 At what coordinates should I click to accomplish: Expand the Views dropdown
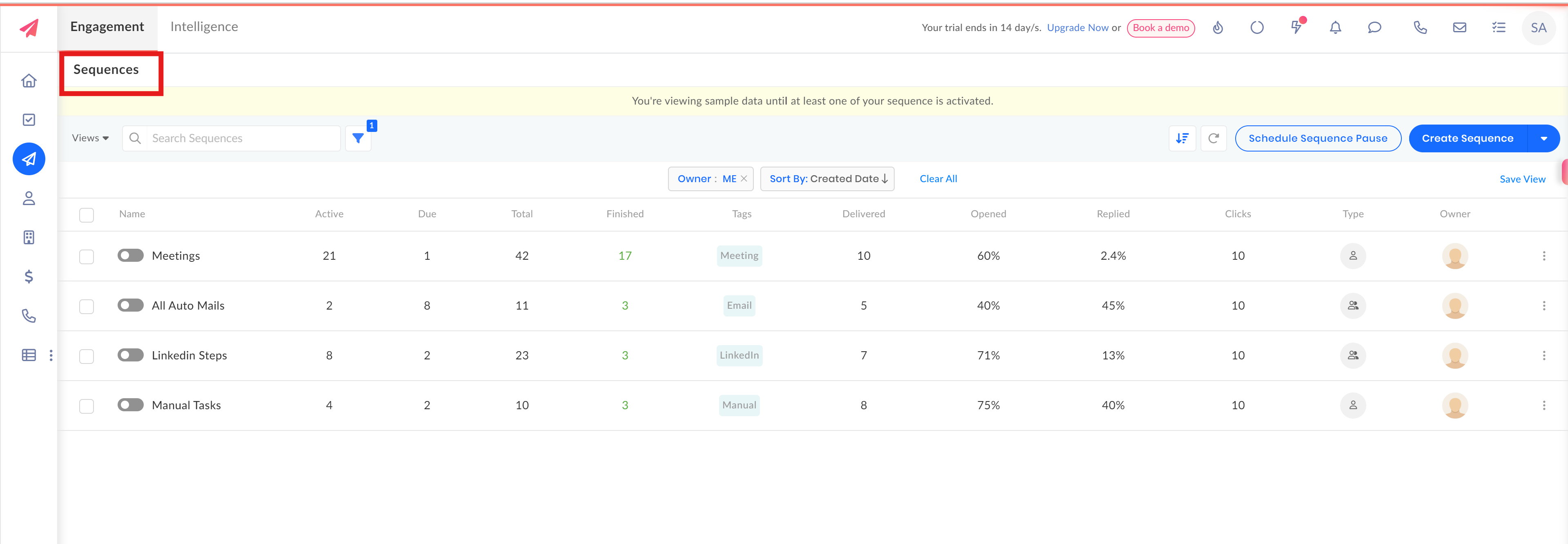click(90, 138)
